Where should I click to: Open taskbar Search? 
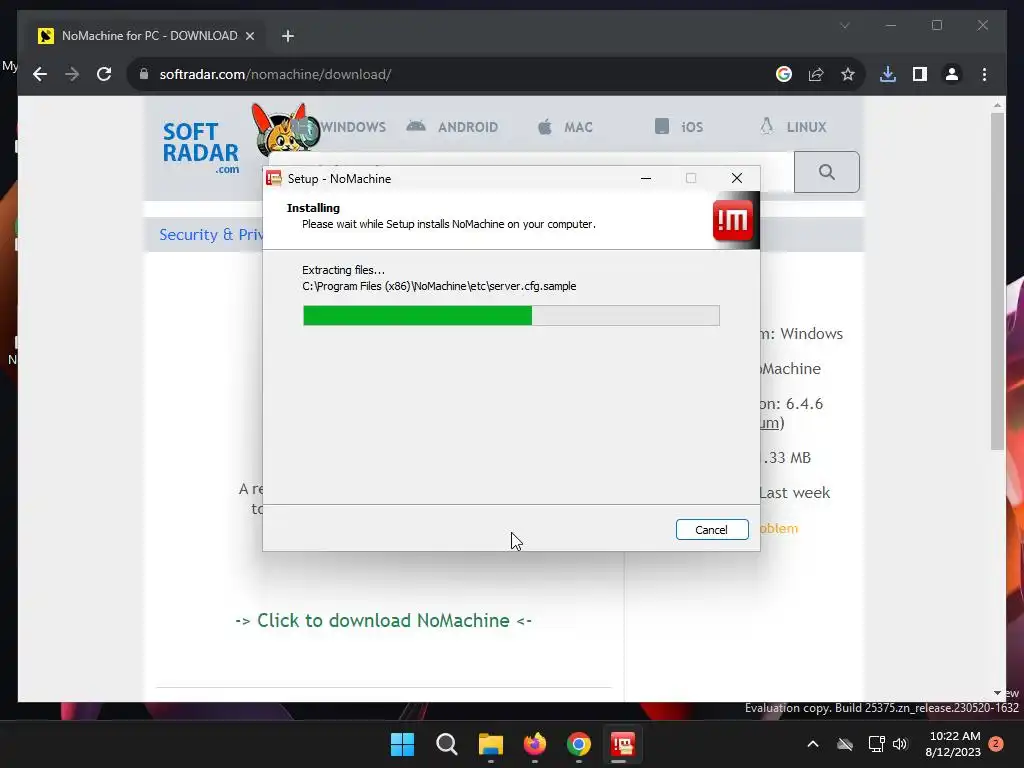pos(447,744)
